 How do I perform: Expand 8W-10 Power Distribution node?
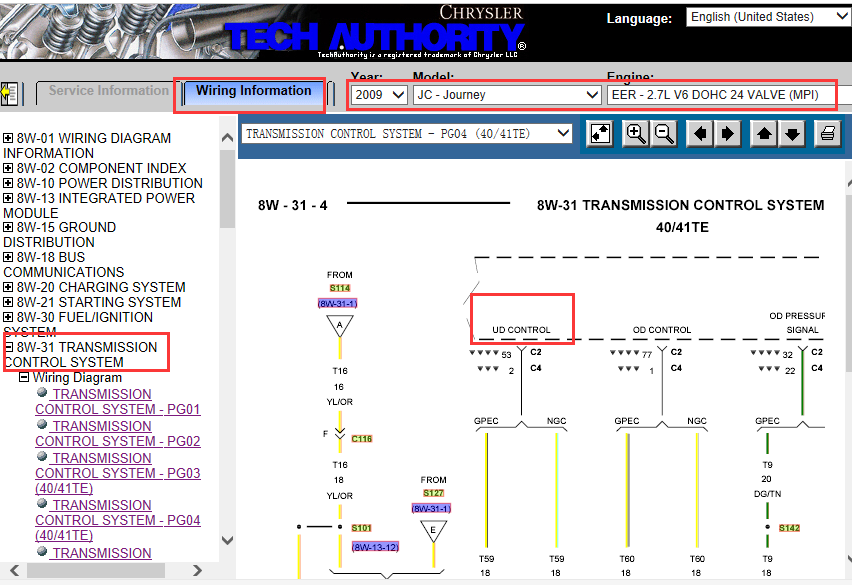pos(8,183)
